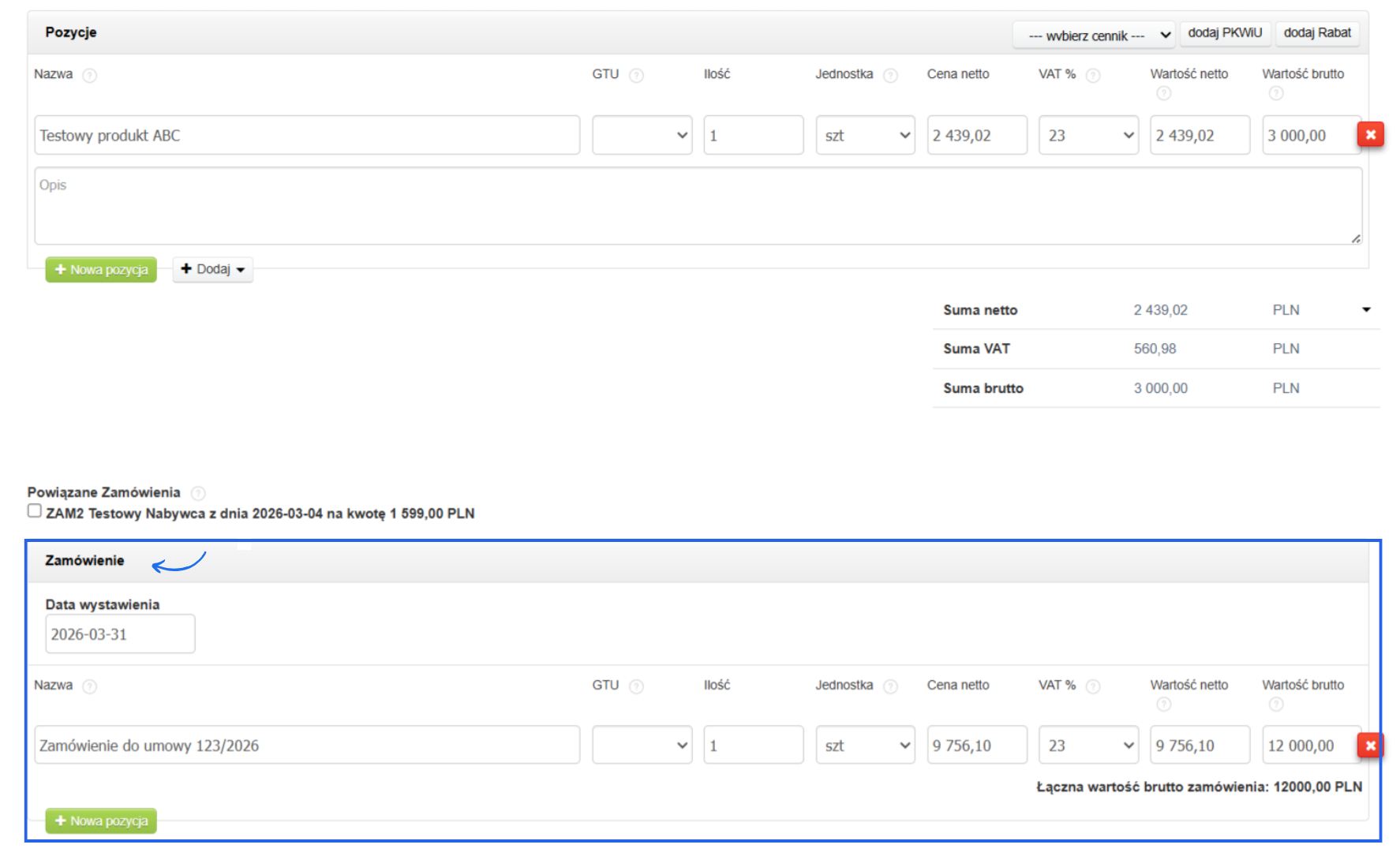Image resolution: width=1400 pixels, height=852 pixels.
Task: Add new position in the Zamówienie section
Action: [x=101, y=821]
